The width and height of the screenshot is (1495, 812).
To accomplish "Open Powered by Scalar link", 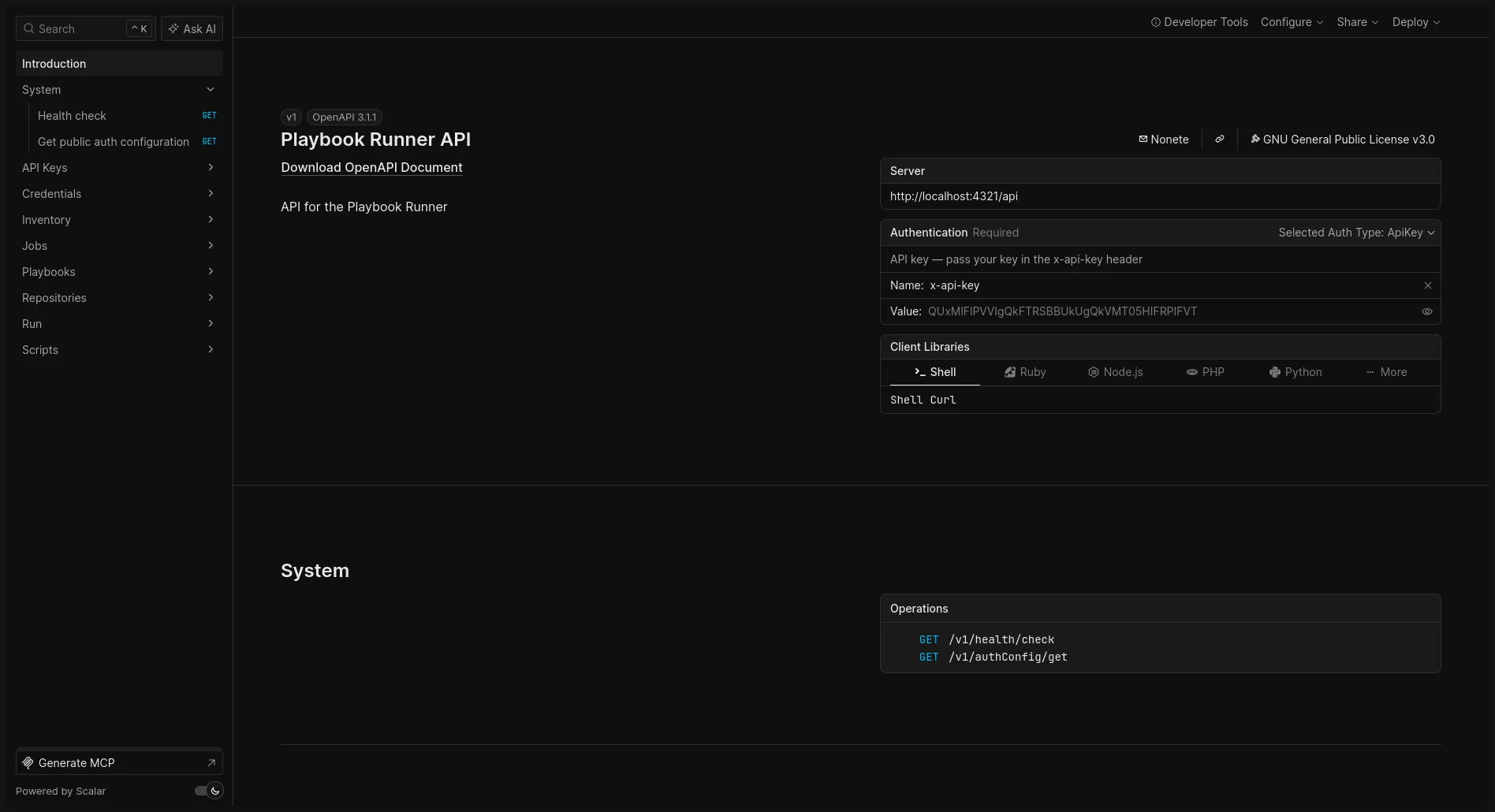I will pos(61,792).
